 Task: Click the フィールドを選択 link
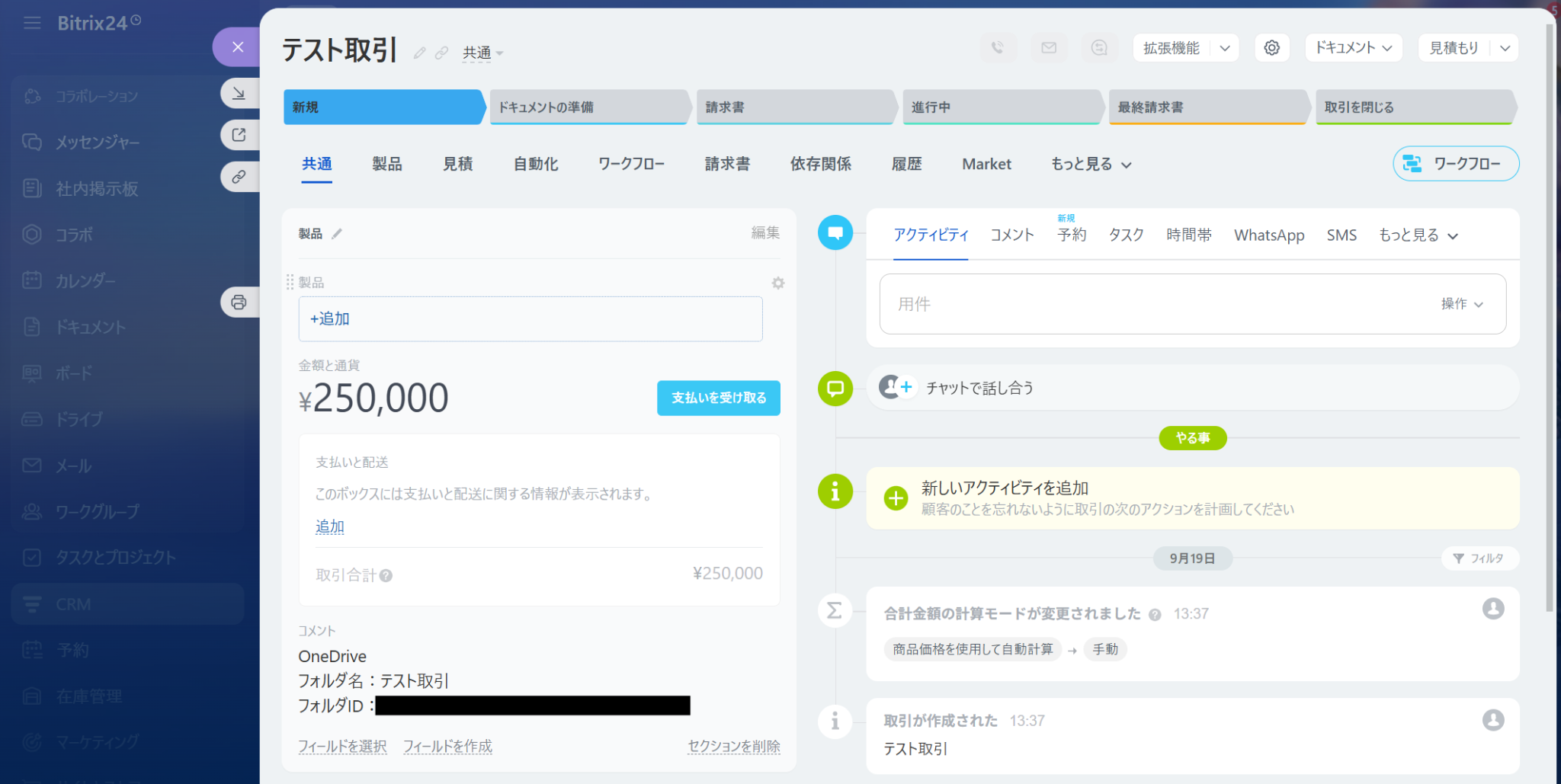[x=342, y=747]
